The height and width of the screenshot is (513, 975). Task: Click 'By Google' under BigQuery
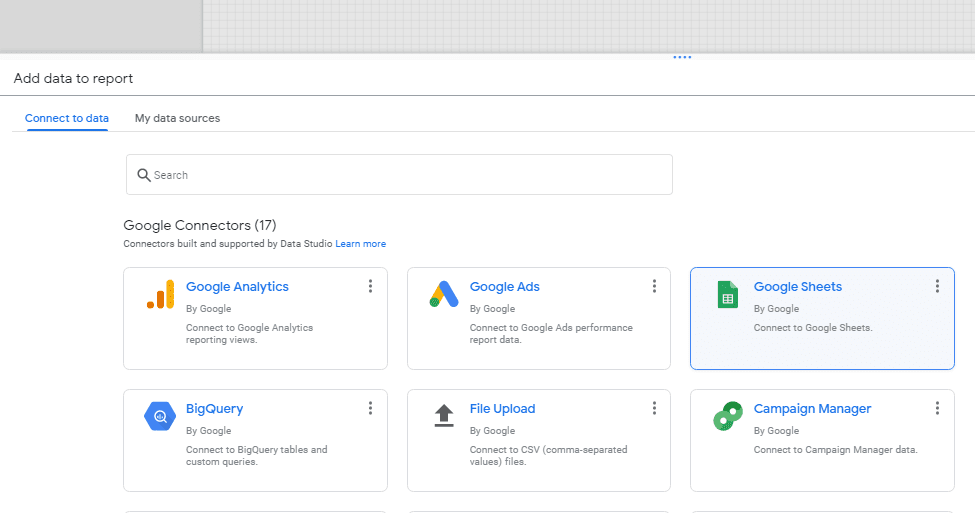(x=208, y=430)
